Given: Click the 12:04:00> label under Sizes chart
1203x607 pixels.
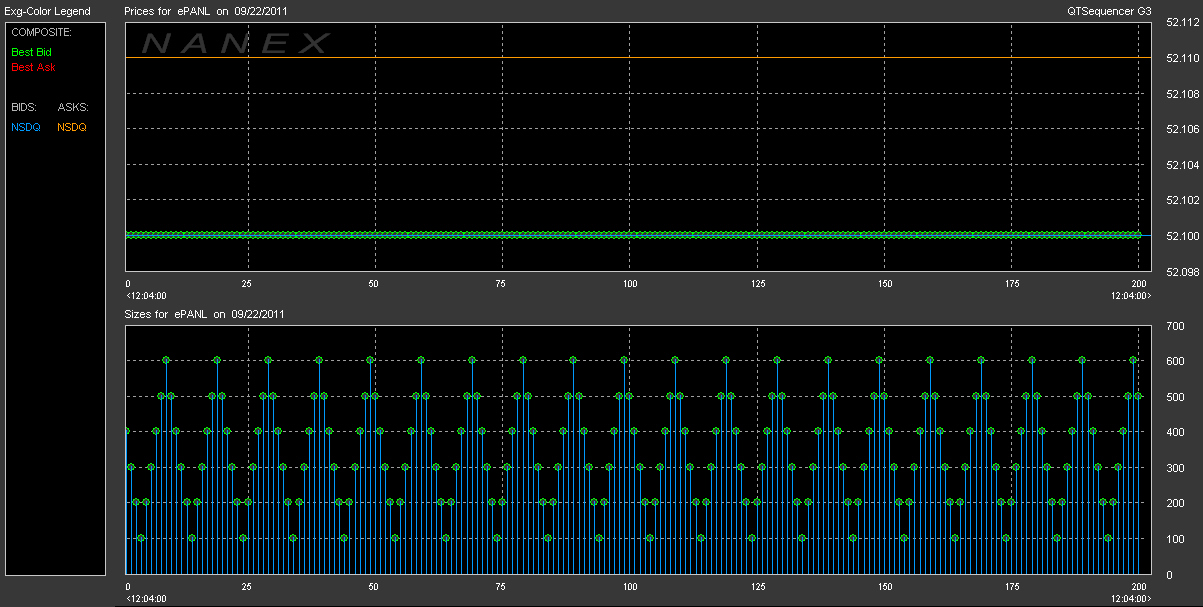Looking at the screenshot, I should tap(1131, 599).
